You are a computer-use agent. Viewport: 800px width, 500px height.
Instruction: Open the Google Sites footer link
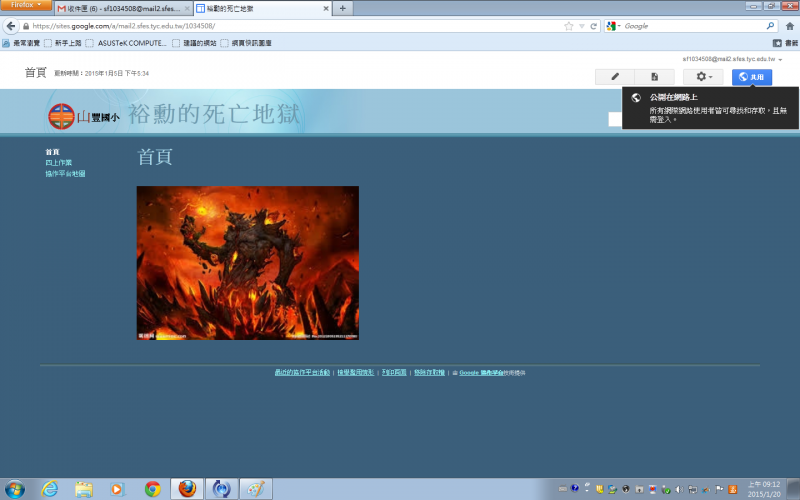[x=481, y=373]
